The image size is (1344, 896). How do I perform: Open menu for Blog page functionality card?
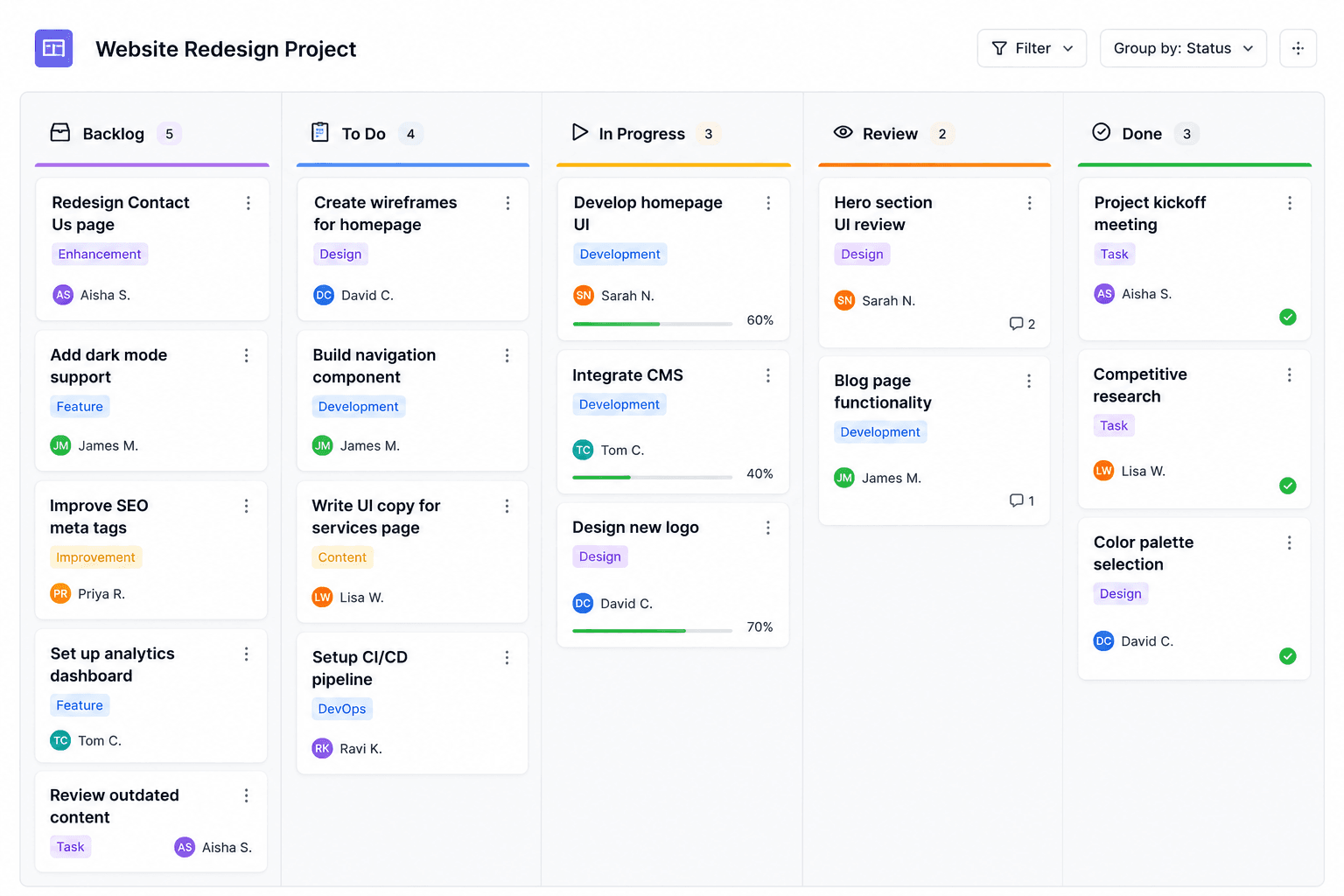[1029, 381]
